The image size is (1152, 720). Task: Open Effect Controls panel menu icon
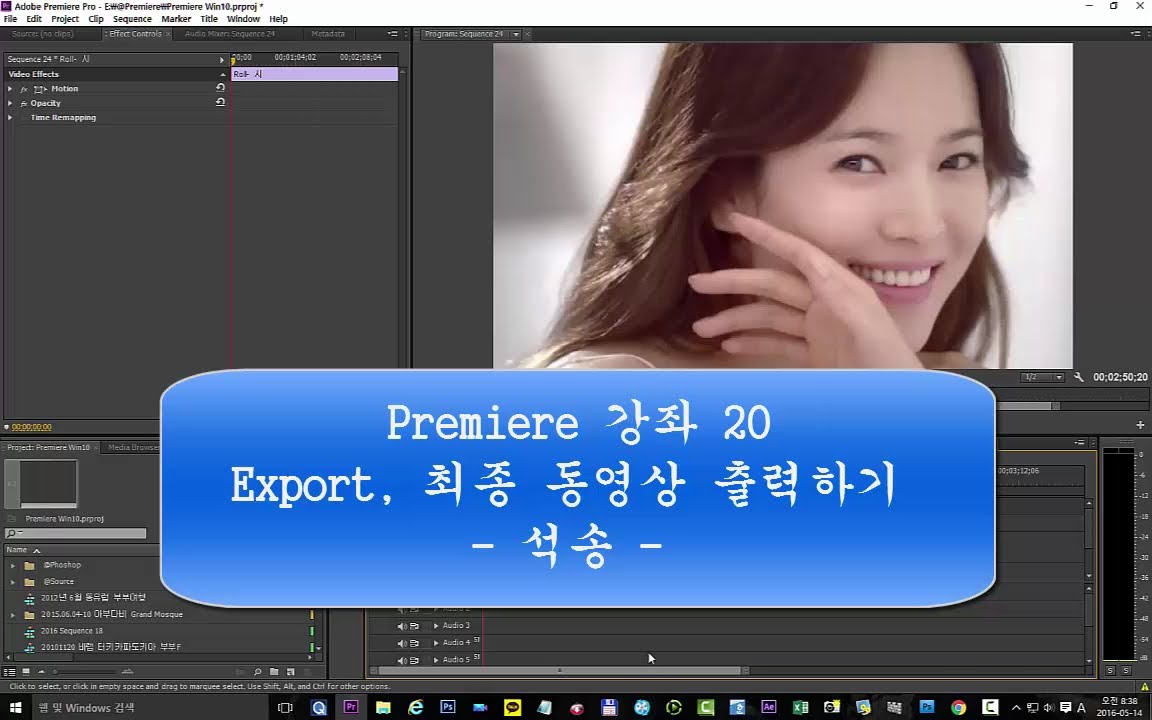tap(393, 34)
